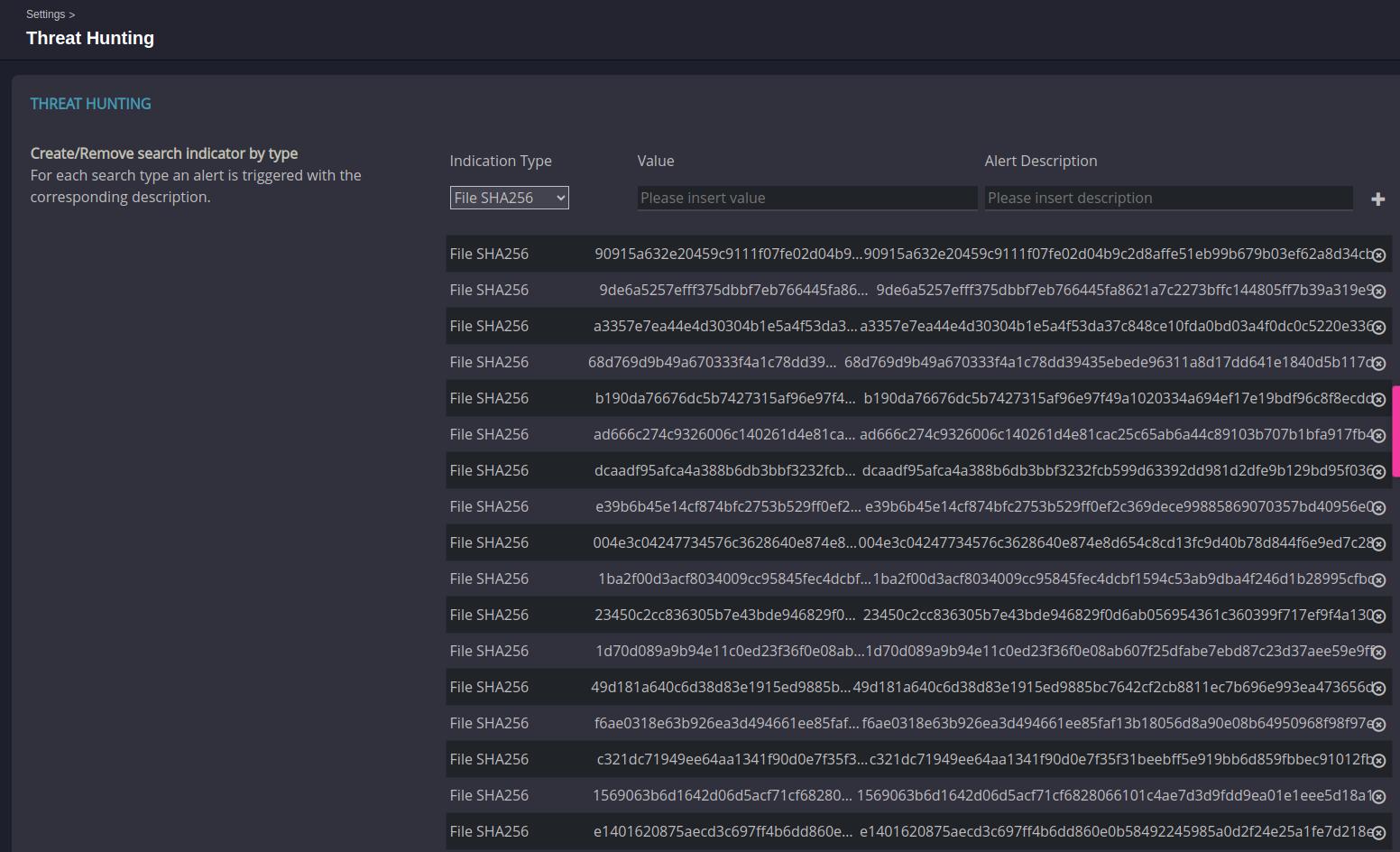This screenshot has height=852, width=1400.
Task: Click the plus icon to add indicator
Action: 1377,199
